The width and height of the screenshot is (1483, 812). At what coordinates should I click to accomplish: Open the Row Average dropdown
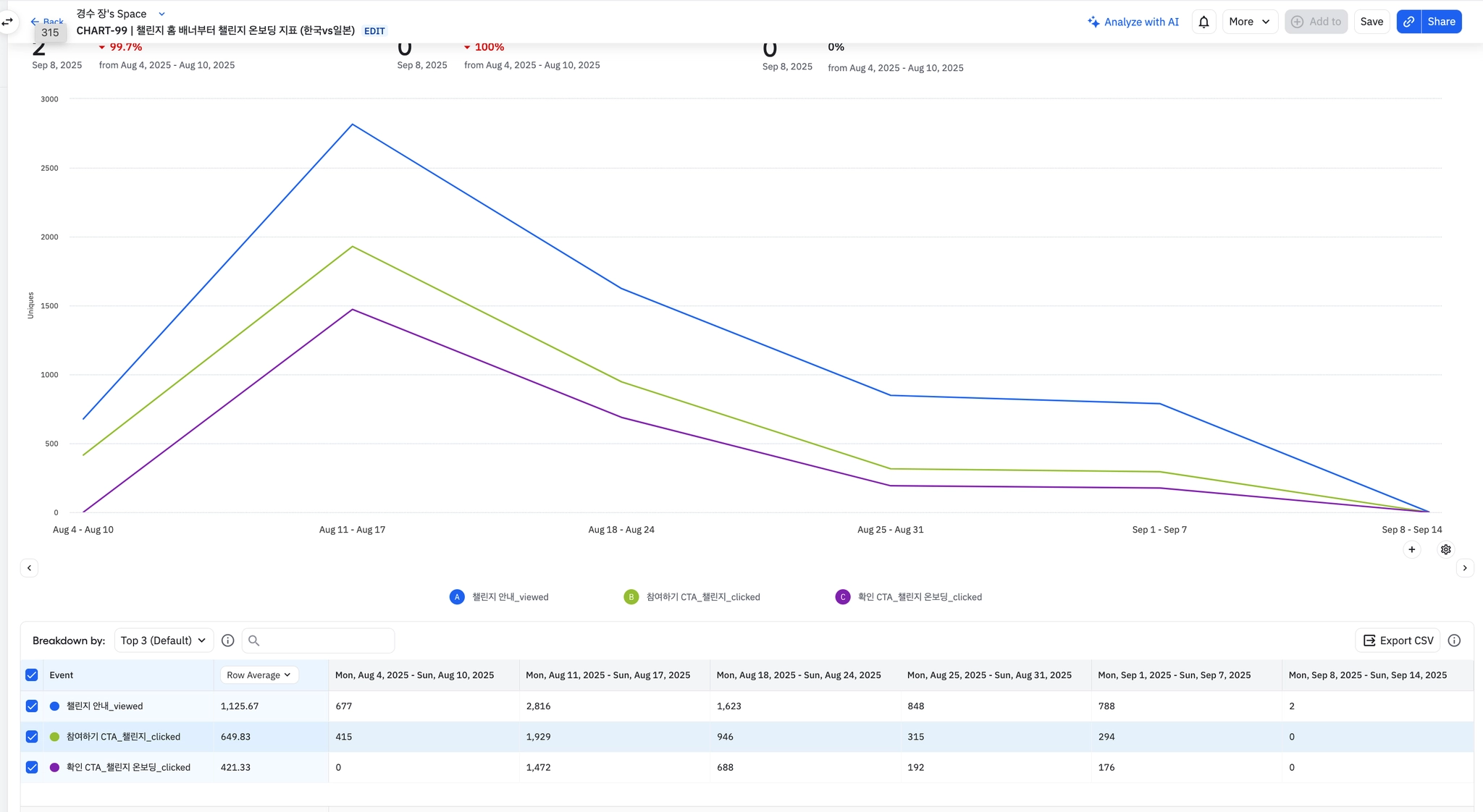coord(259,674)
